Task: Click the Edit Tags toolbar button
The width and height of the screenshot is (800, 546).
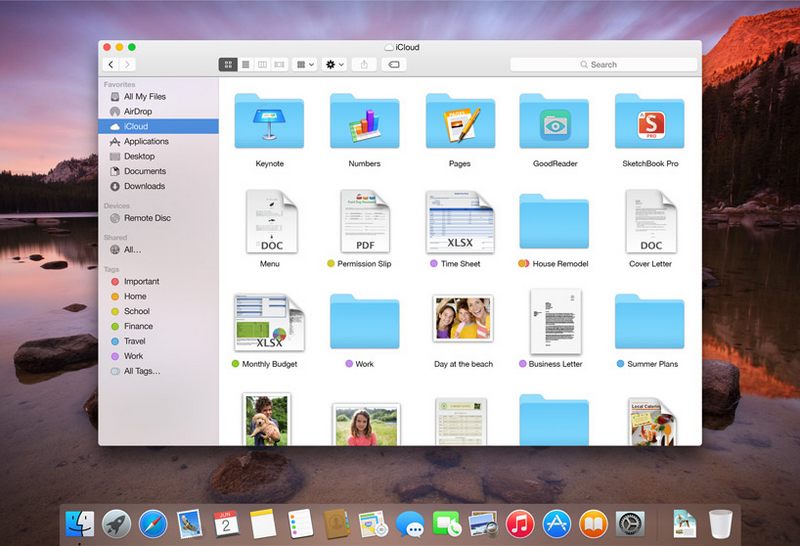Action: pos(394,64)
